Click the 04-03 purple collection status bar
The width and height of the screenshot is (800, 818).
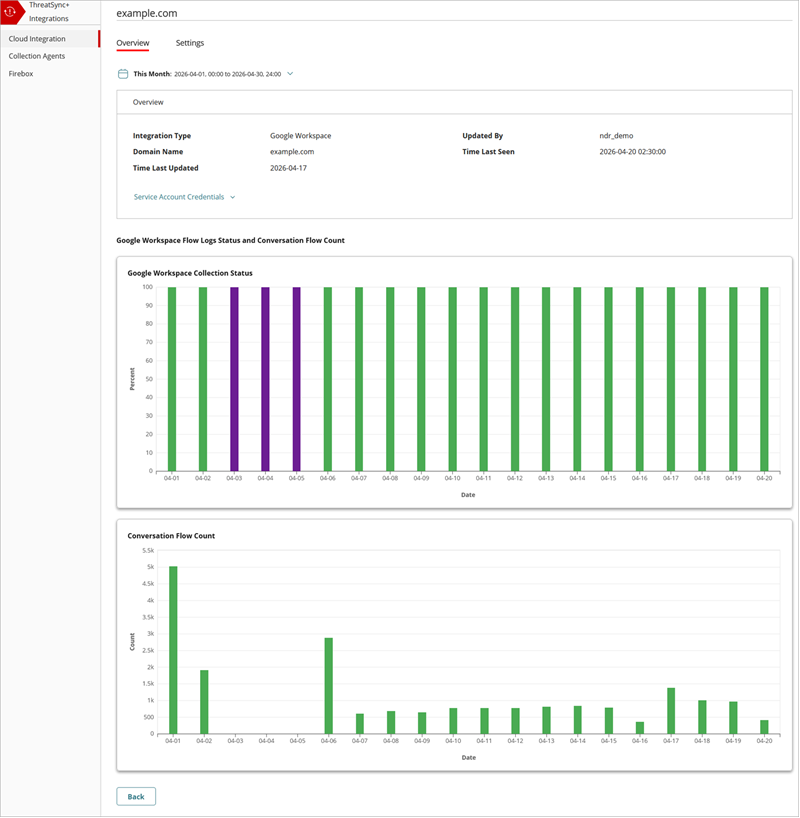234,379
